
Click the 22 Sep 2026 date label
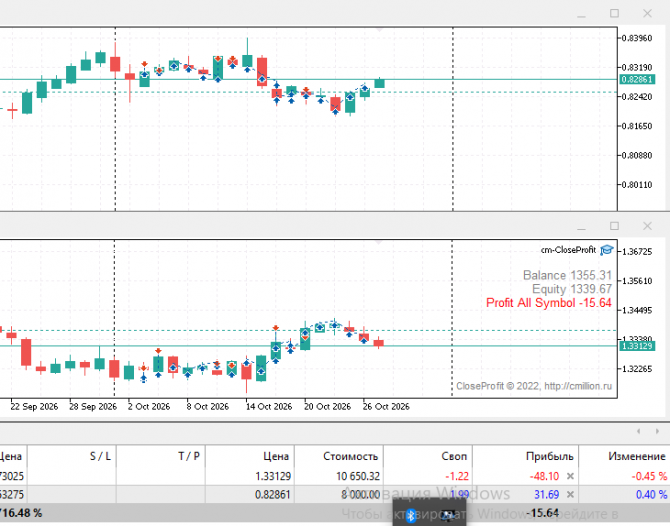(34, 406)
